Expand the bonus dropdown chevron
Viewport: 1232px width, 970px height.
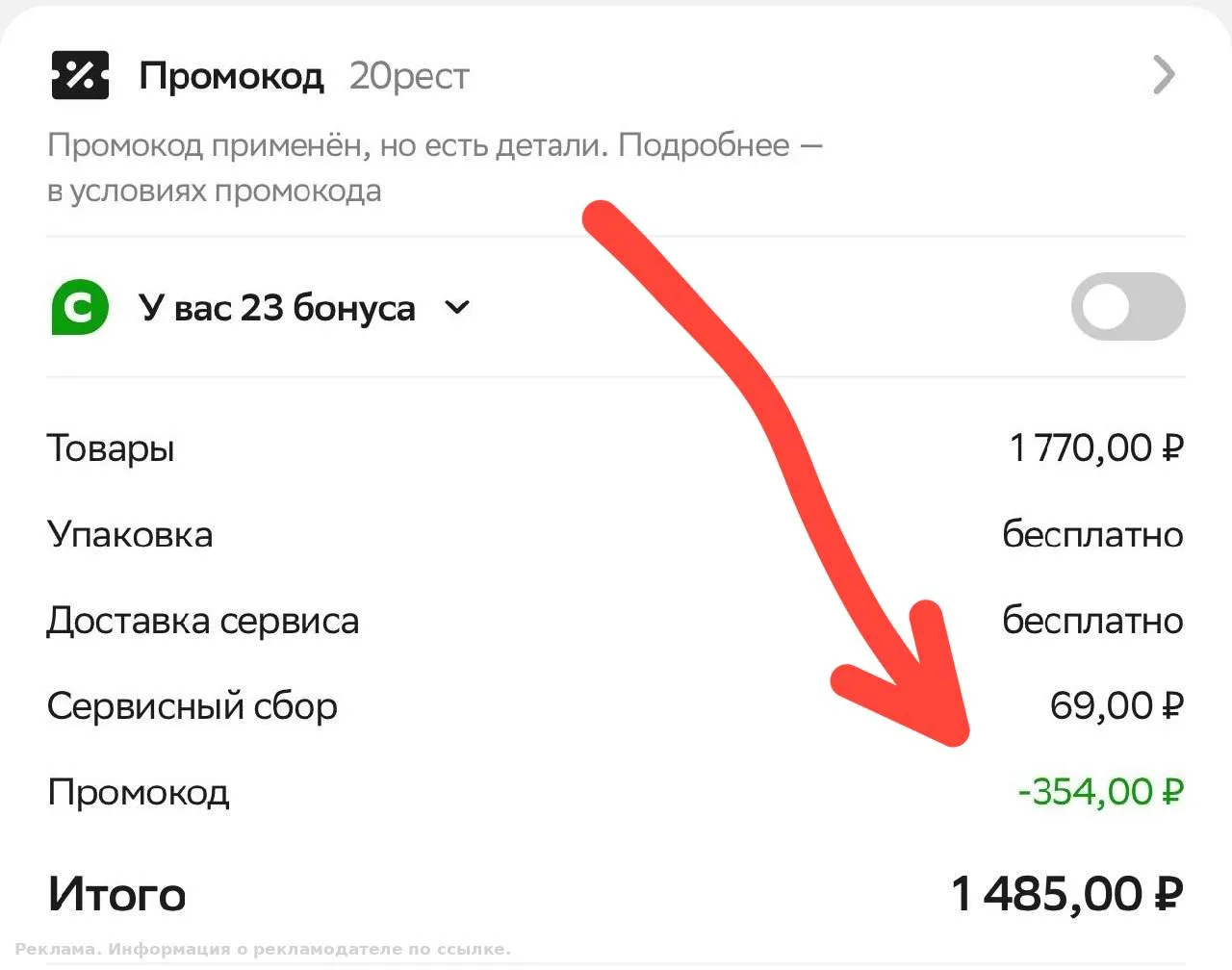coord(458,308)
